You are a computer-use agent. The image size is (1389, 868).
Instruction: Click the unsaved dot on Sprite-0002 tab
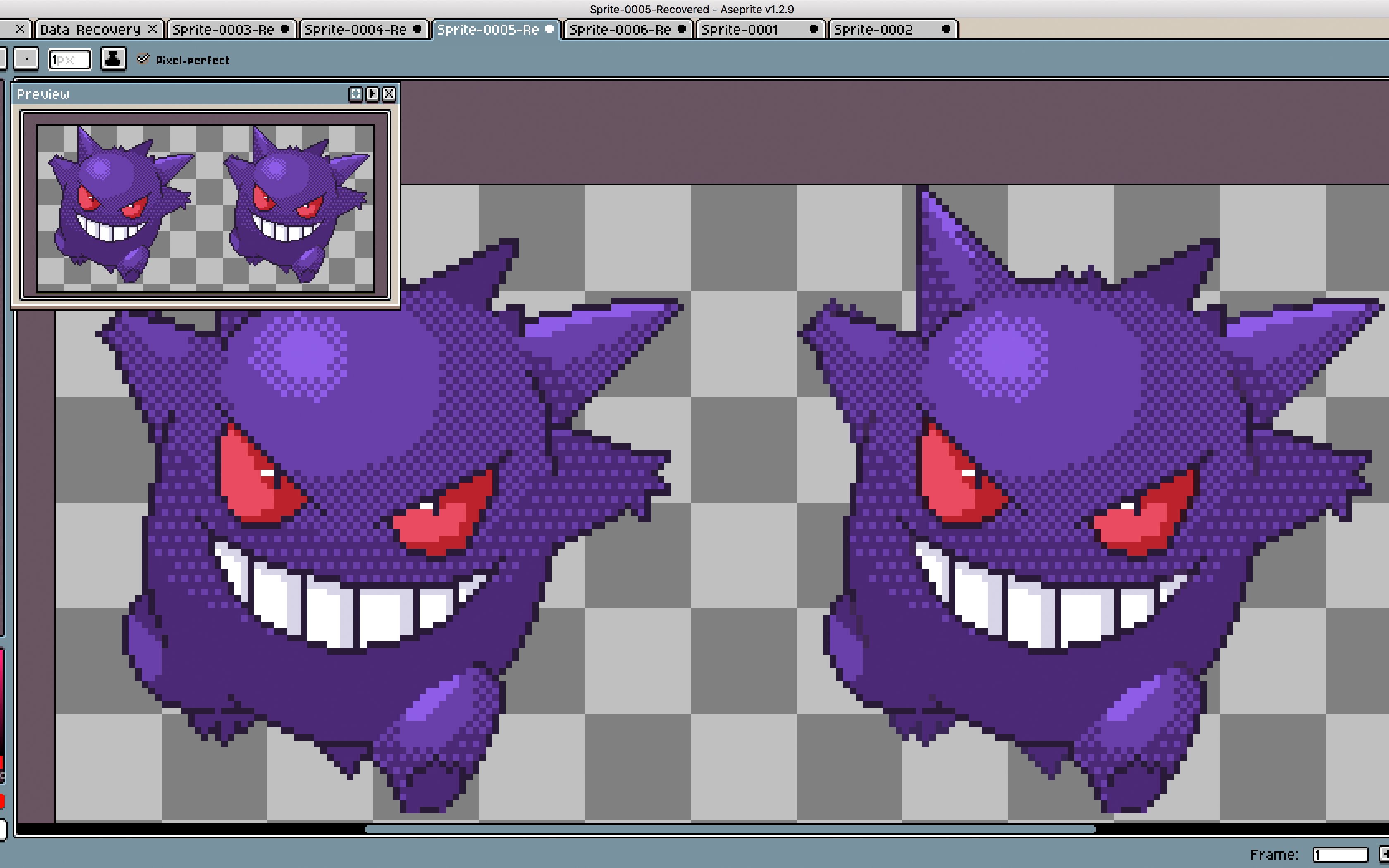pos(947,29)
